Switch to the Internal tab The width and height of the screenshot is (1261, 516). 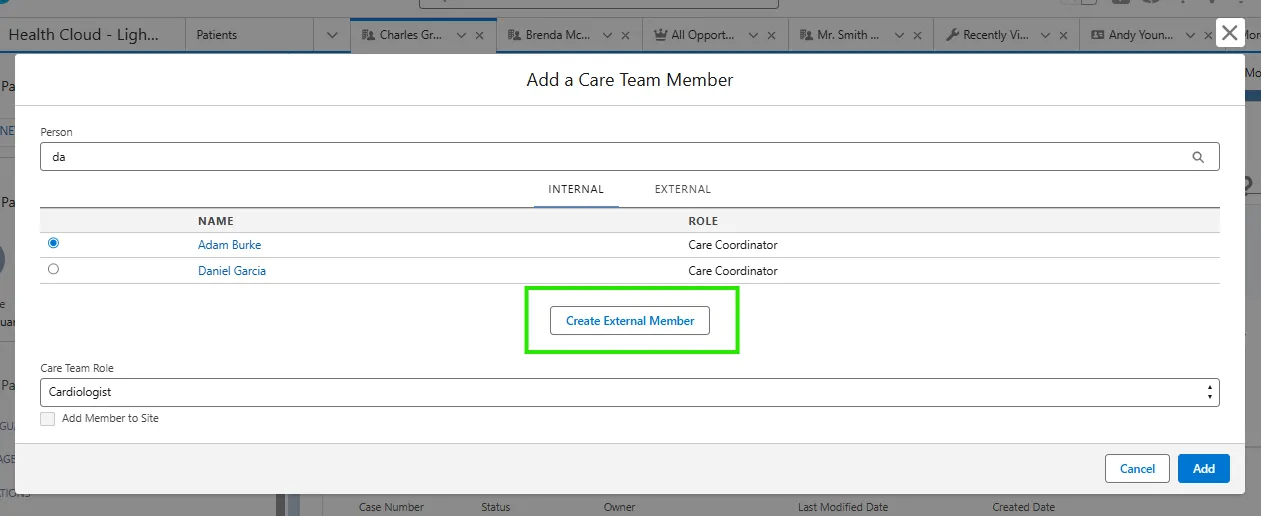[x=576, y=189]
